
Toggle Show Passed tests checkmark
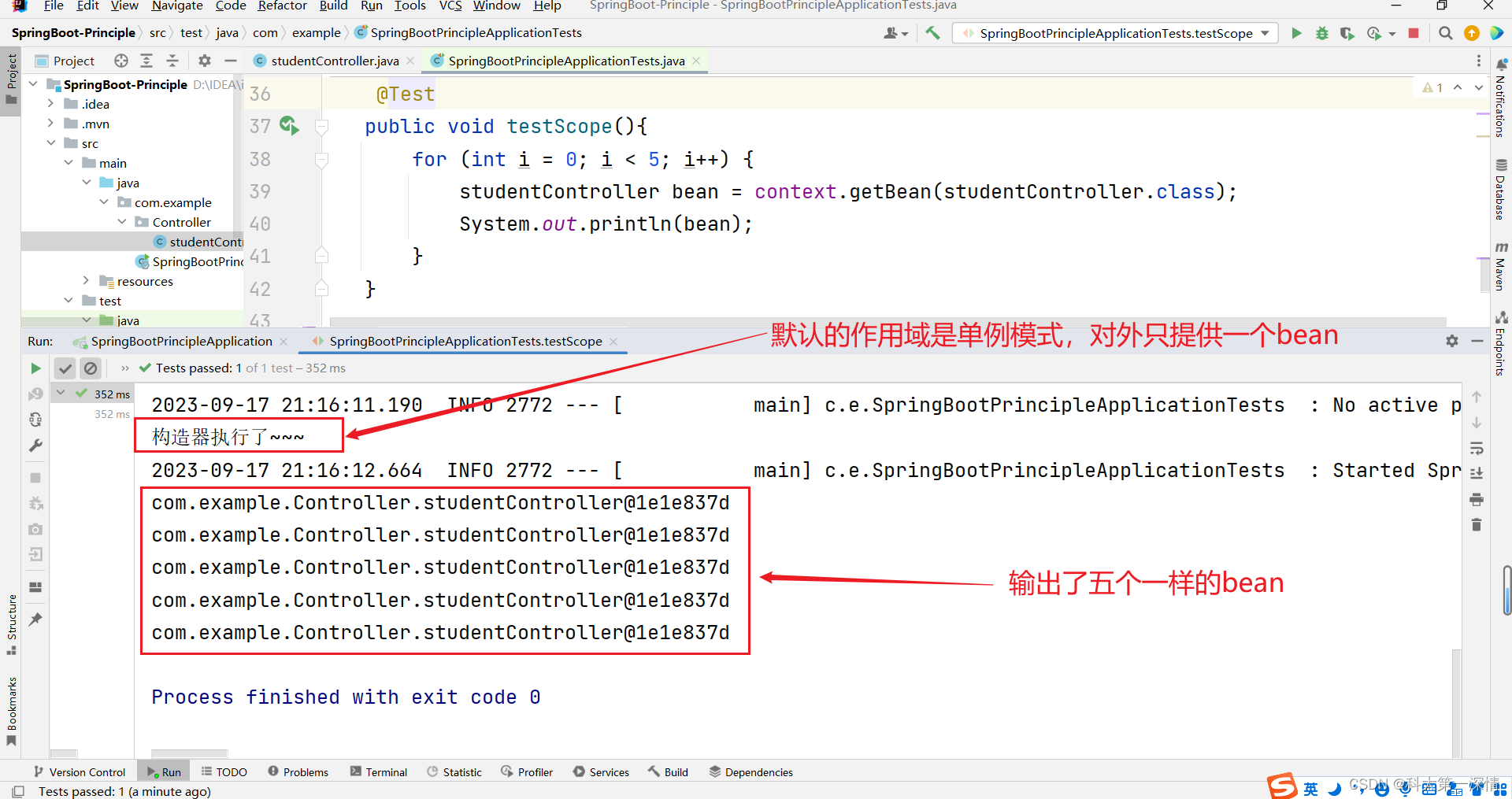coord(65,368)
